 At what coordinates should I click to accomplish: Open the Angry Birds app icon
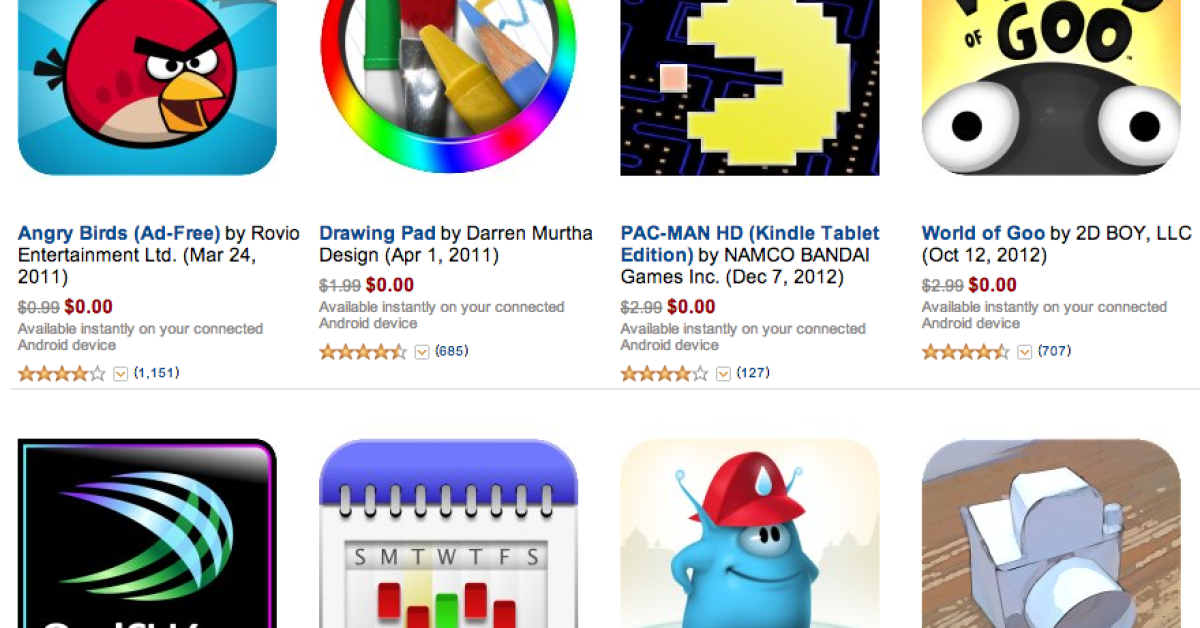[x=147, y=88]
